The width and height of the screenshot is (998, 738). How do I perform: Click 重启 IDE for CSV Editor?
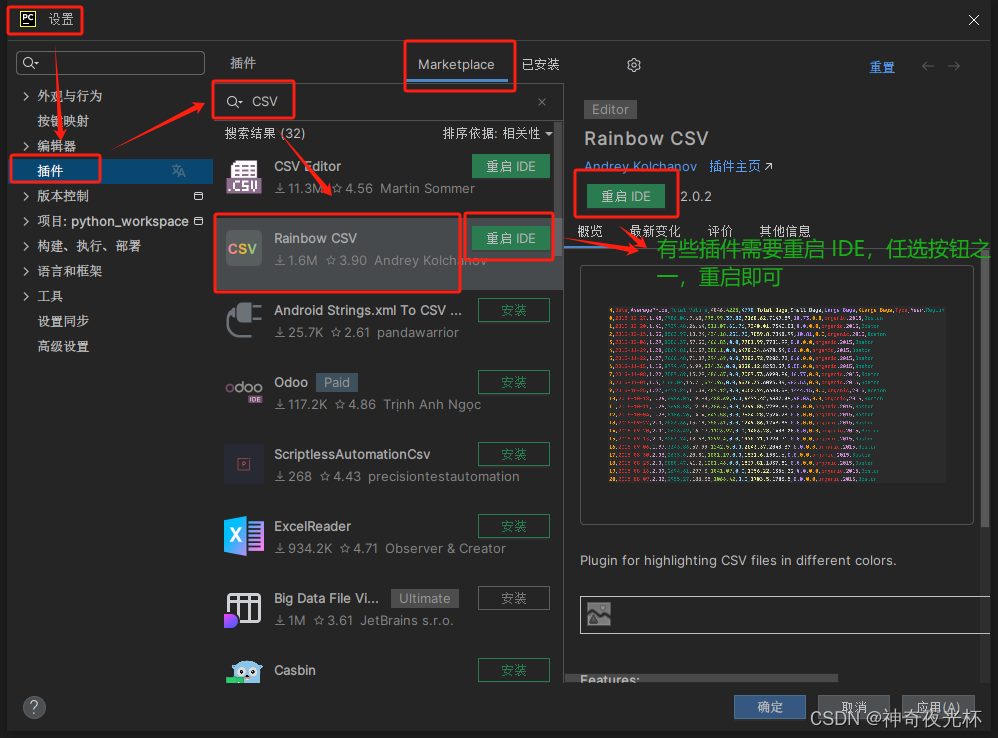(510, 167)
